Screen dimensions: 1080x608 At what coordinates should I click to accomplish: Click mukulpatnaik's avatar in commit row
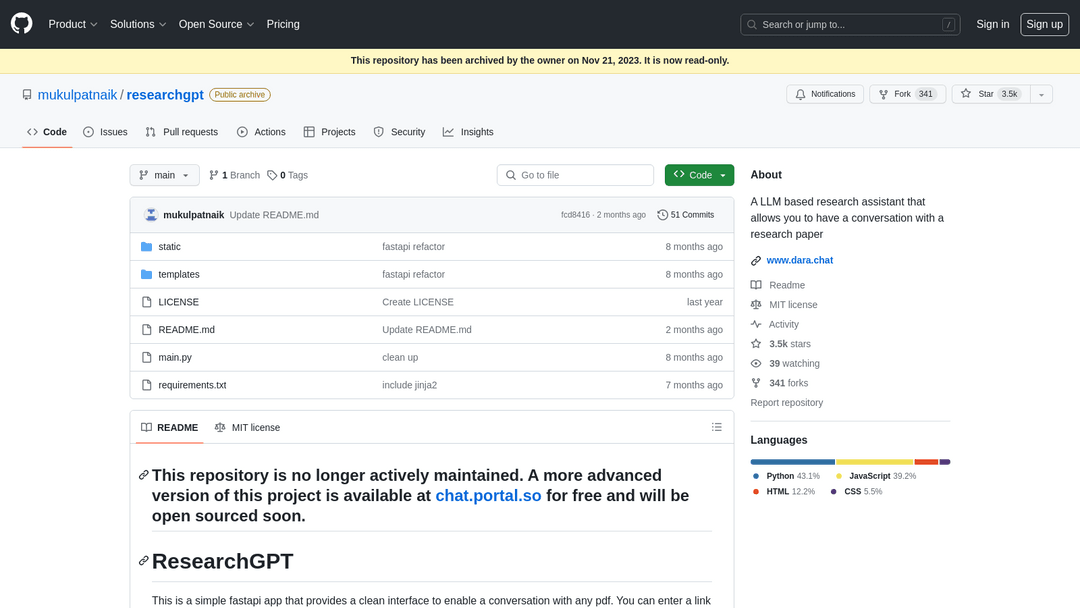[151, 215]
